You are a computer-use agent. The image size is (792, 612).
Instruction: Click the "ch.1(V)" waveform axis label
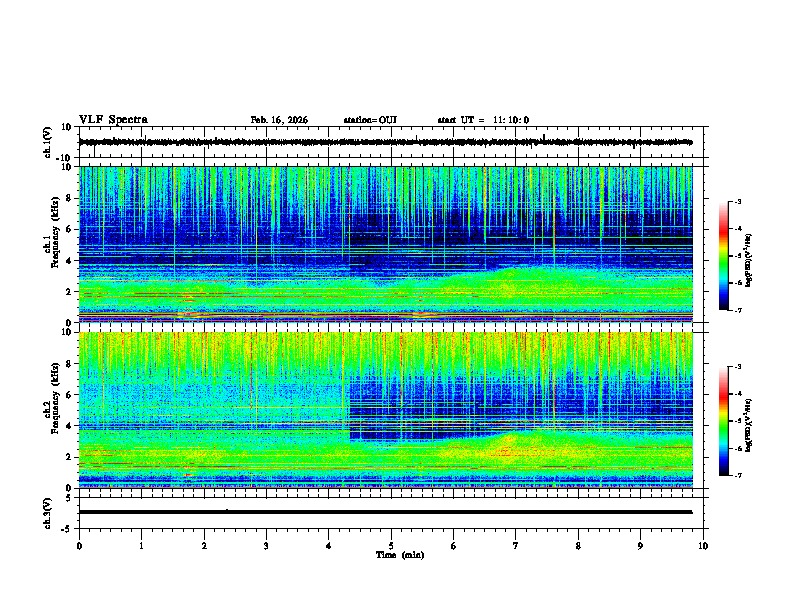coord(48,142)
